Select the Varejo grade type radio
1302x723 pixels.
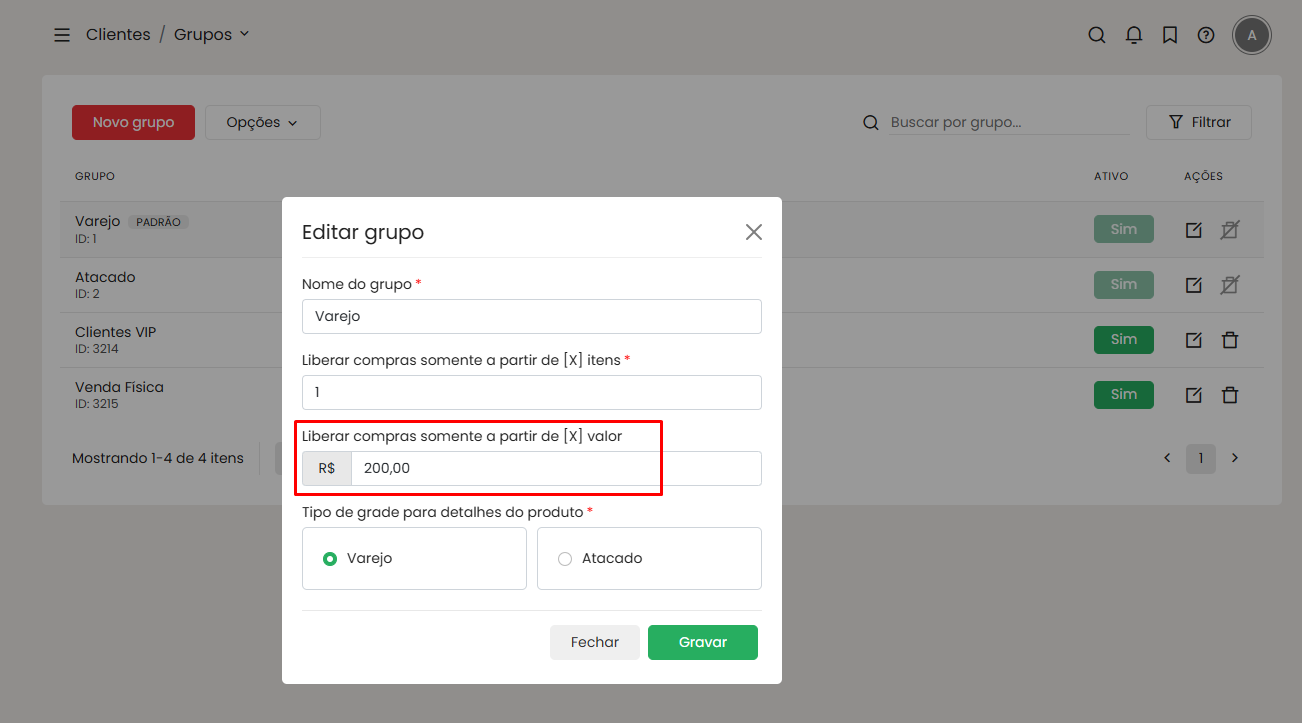pos(330,559)
